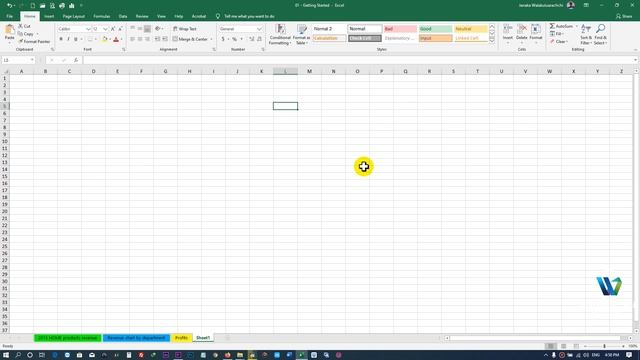Click the Undo arrow in the quick access toolbar
This screenshot has height=360, width=640.
(x=9, y=5)
